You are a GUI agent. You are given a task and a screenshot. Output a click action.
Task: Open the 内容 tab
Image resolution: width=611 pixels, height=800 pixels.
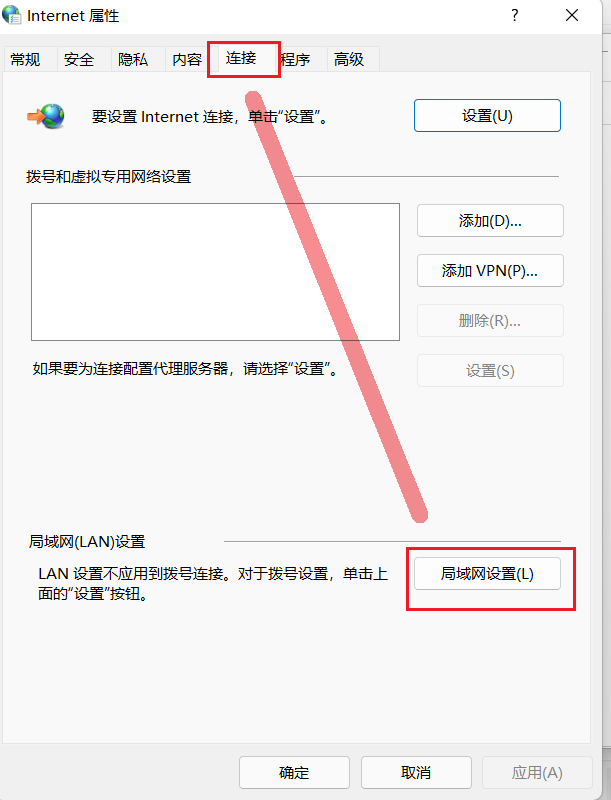pyautogui.click(x=187, y=59)
